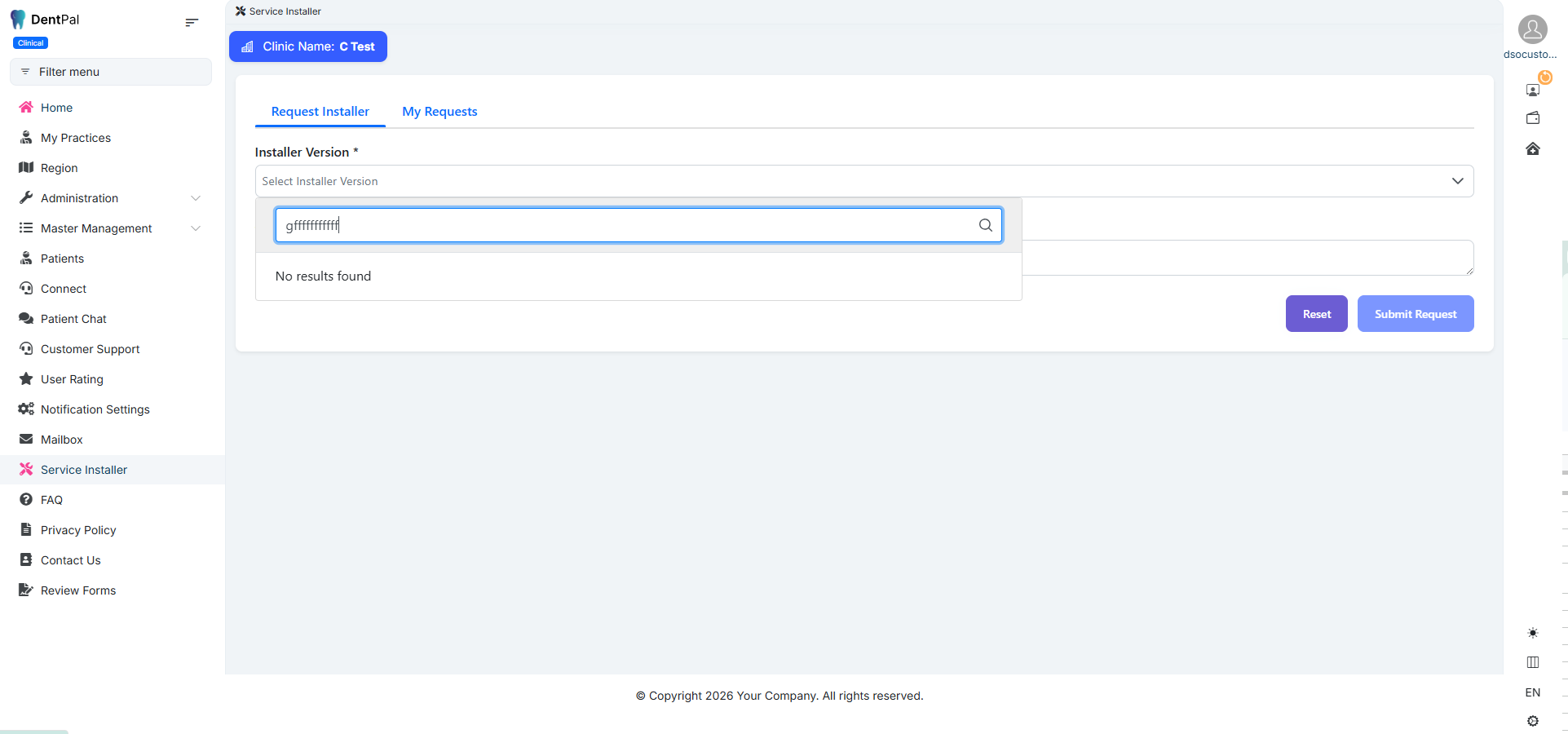Open the Select Installer Version dropdown
The image size is (1568, 734).
pos(864,181)
